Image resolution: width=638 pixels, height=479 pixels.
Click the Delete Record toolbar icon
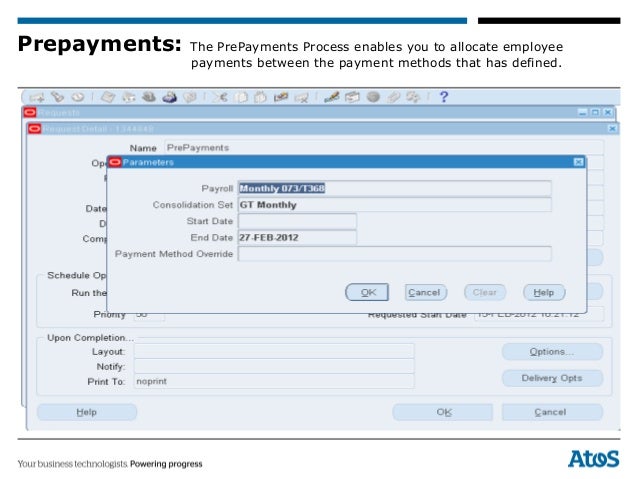click(x=302, y=97)
